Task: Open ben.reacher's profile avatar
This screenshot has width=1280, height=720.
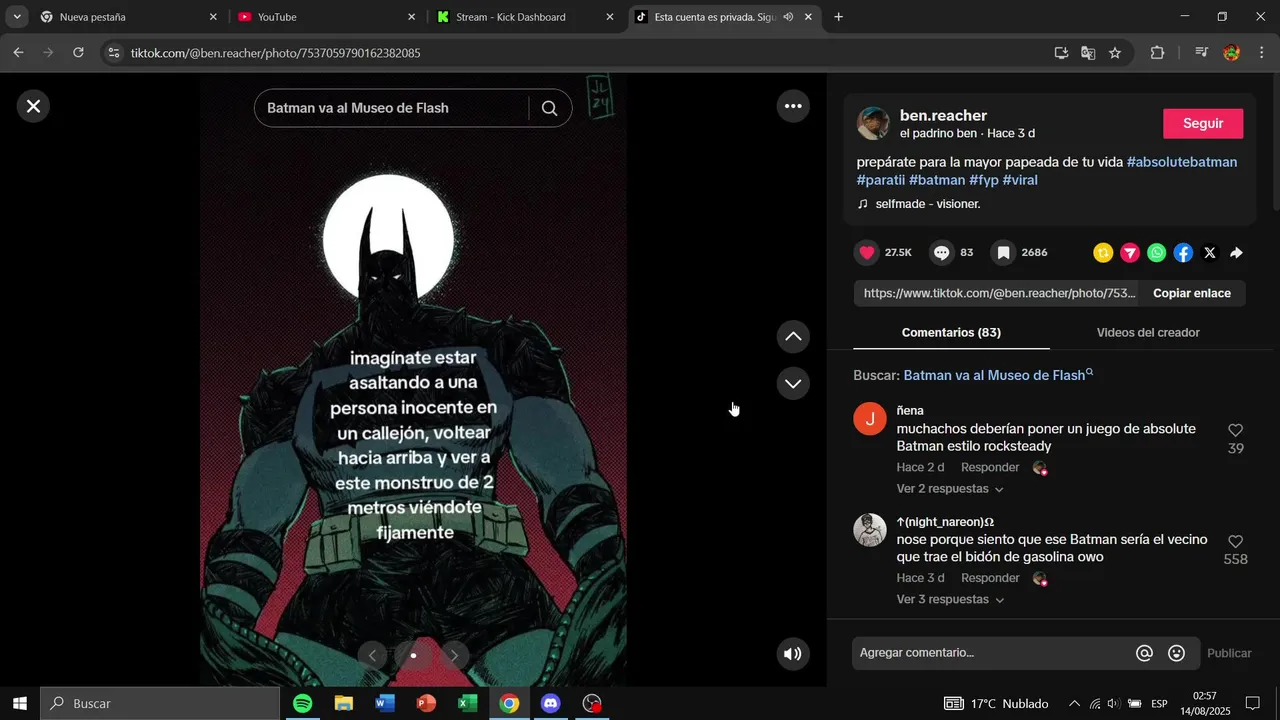Action: point(873,123)
